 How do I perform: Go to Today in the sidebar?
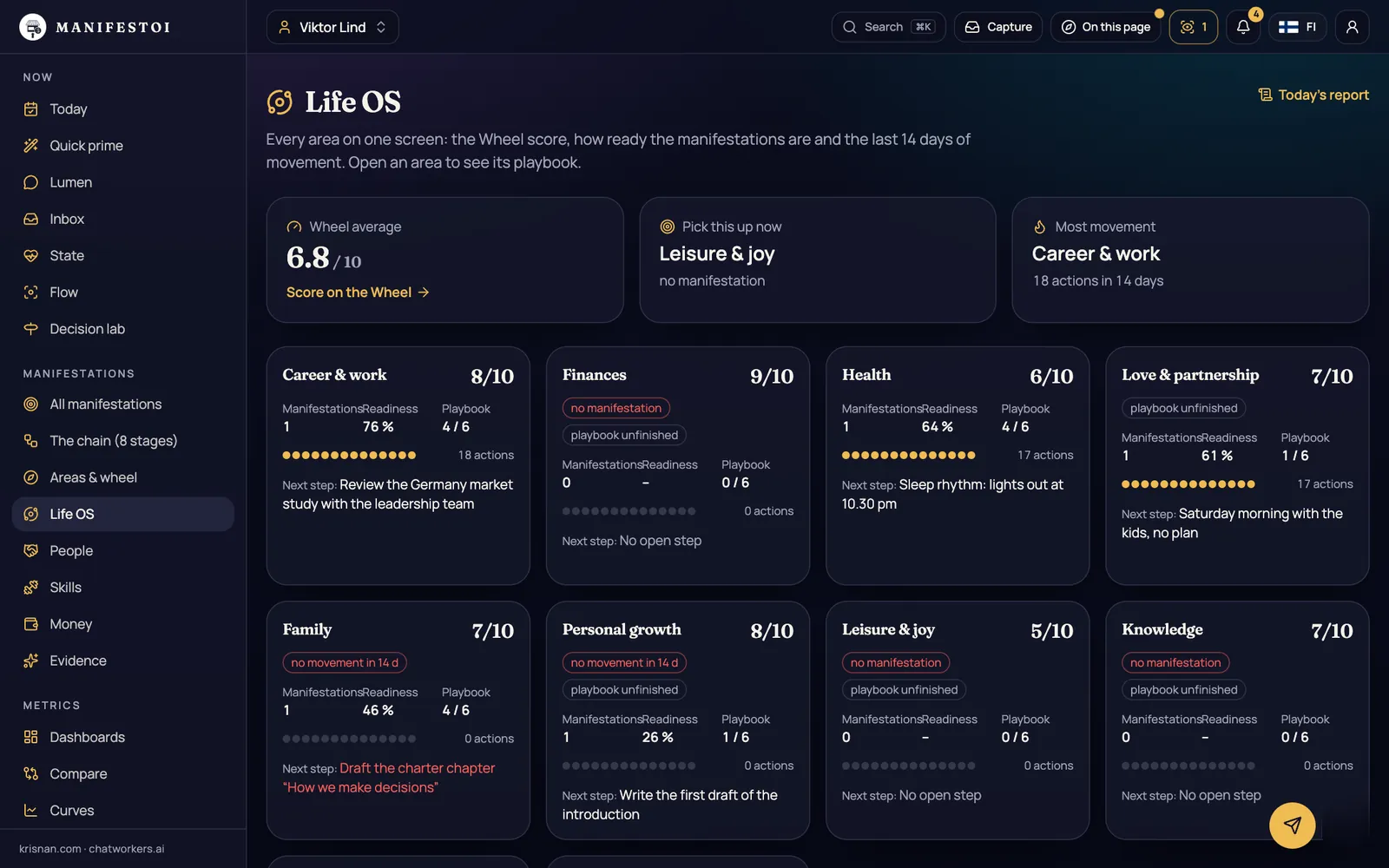[x=123, y=109]
